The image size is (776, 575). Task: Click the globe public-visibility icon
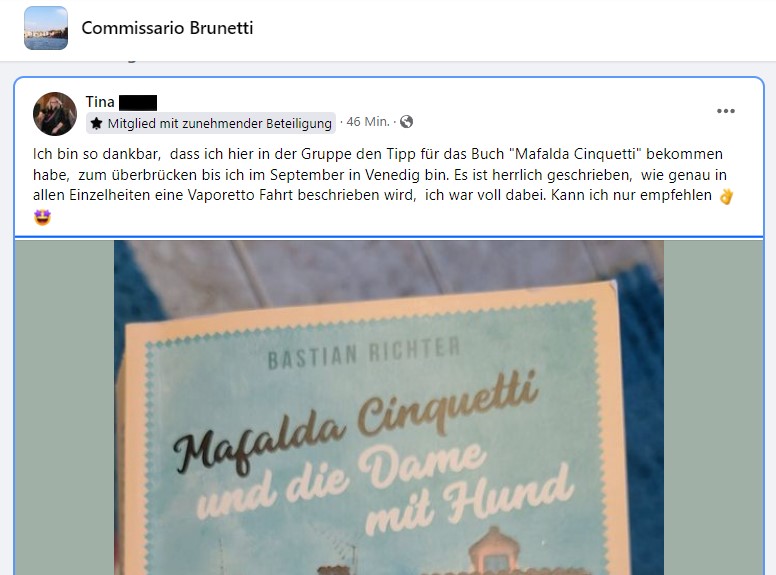tap(406, 122)
